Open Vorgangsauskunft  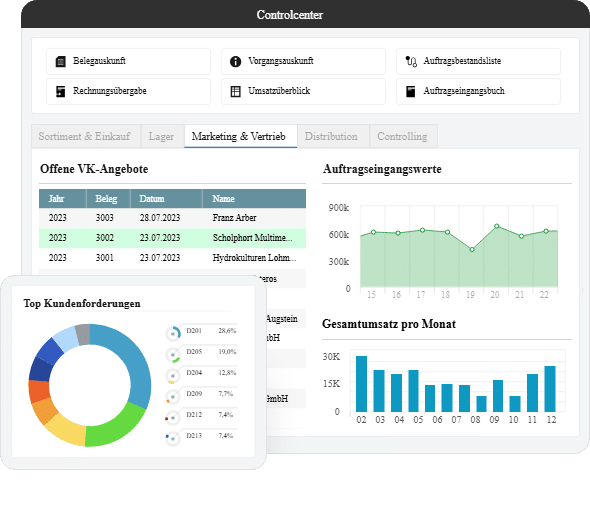click(303, 61)
